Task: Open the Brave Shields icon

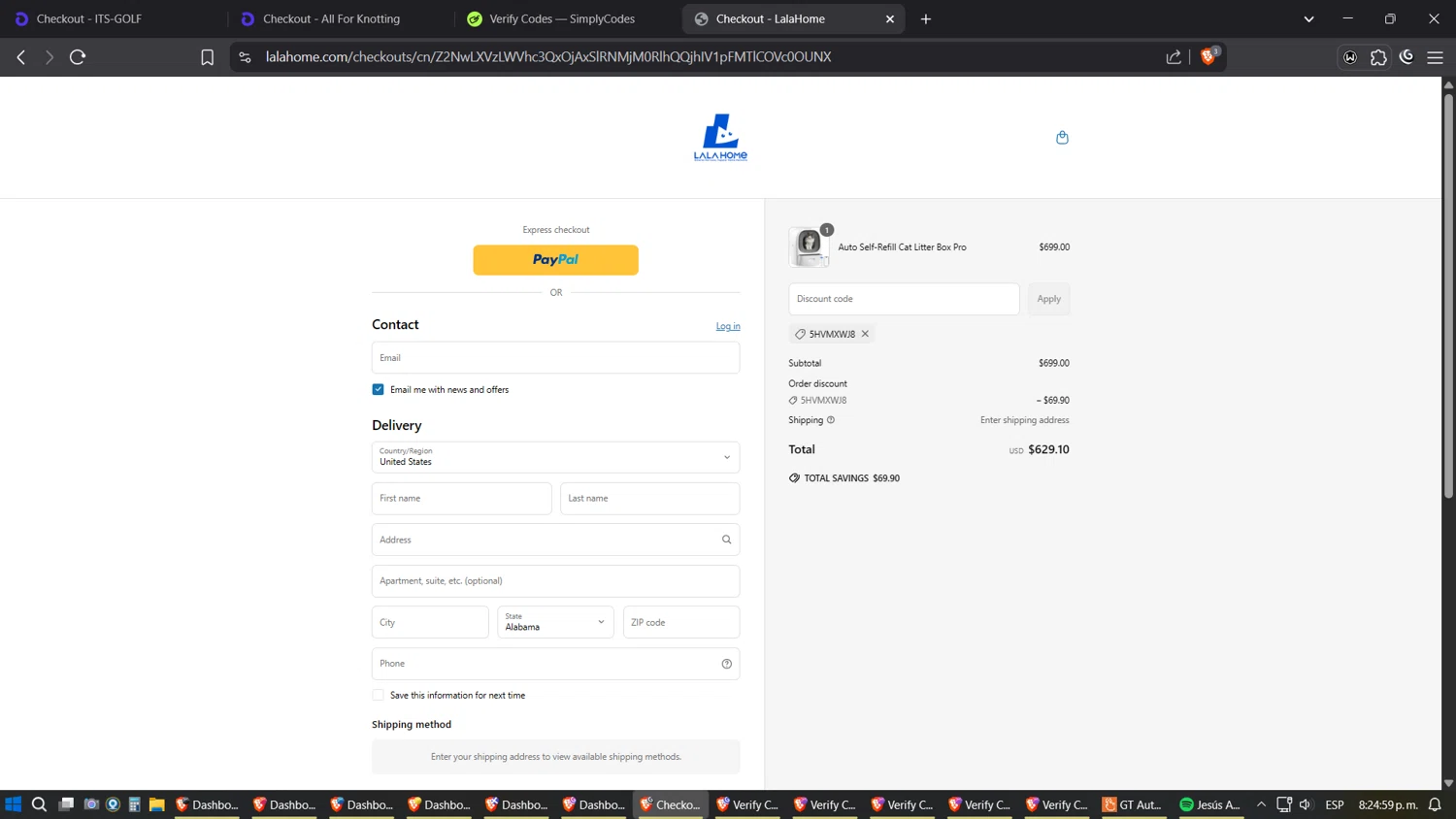Action: [1208, 57]
